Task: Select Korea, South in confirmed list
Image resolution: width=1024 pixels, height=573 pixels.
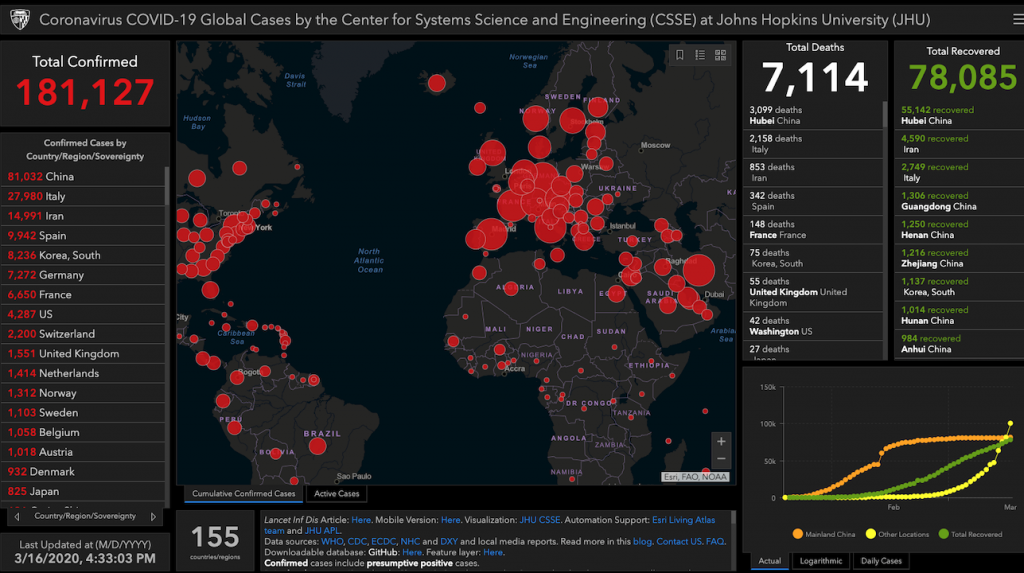Action: (x=83, y=255)
